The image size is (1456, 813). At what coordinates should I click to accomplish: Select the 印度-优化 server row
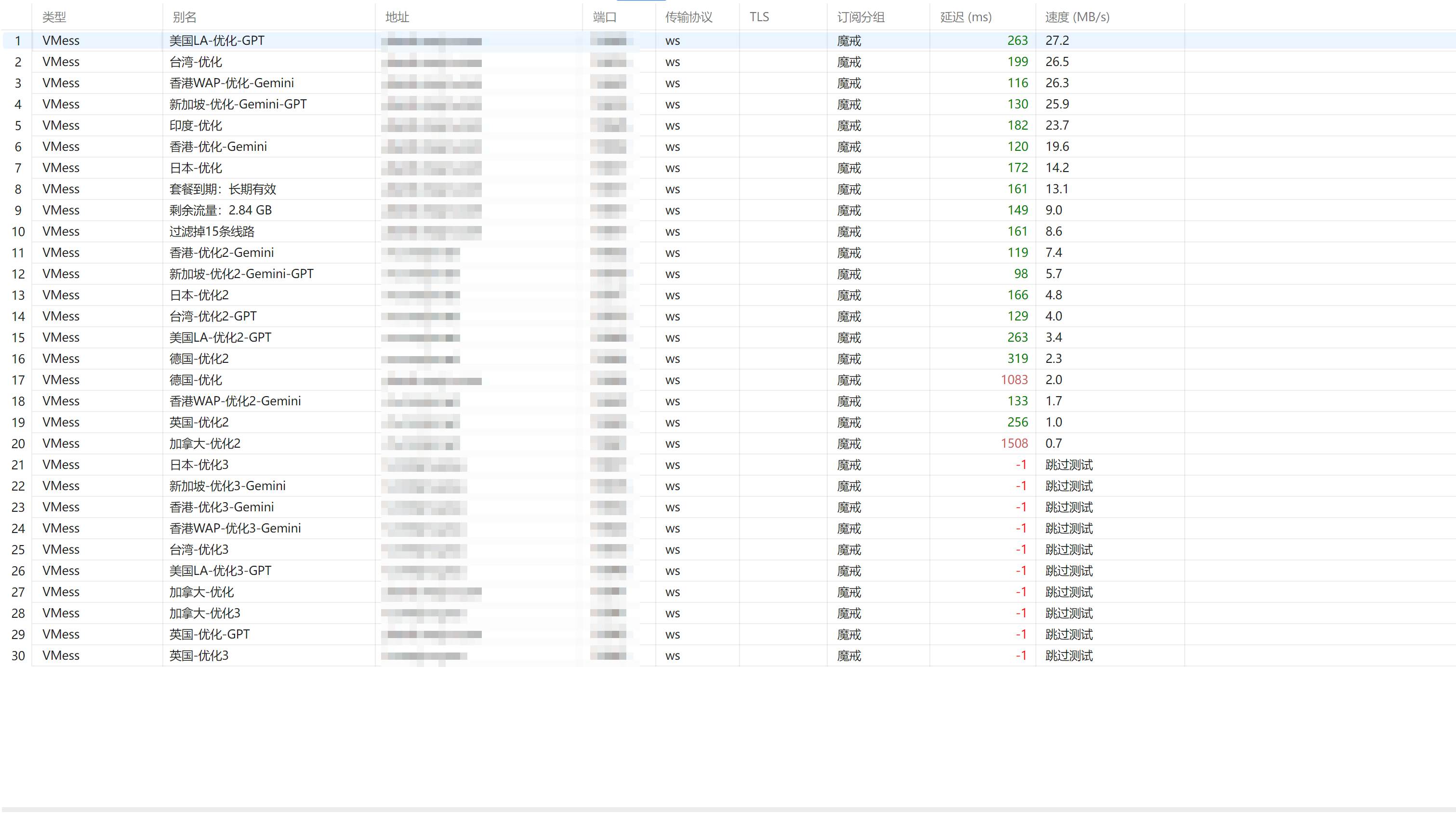(x=728, y=125)
